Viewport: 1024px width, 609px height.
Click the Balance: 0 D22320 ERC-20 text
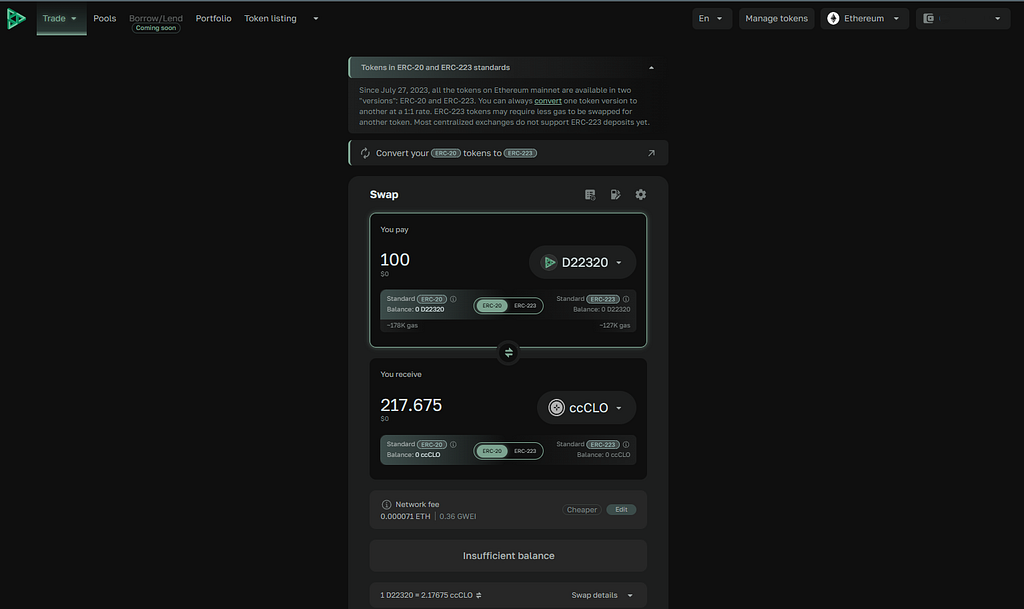(x=415, y=309)
